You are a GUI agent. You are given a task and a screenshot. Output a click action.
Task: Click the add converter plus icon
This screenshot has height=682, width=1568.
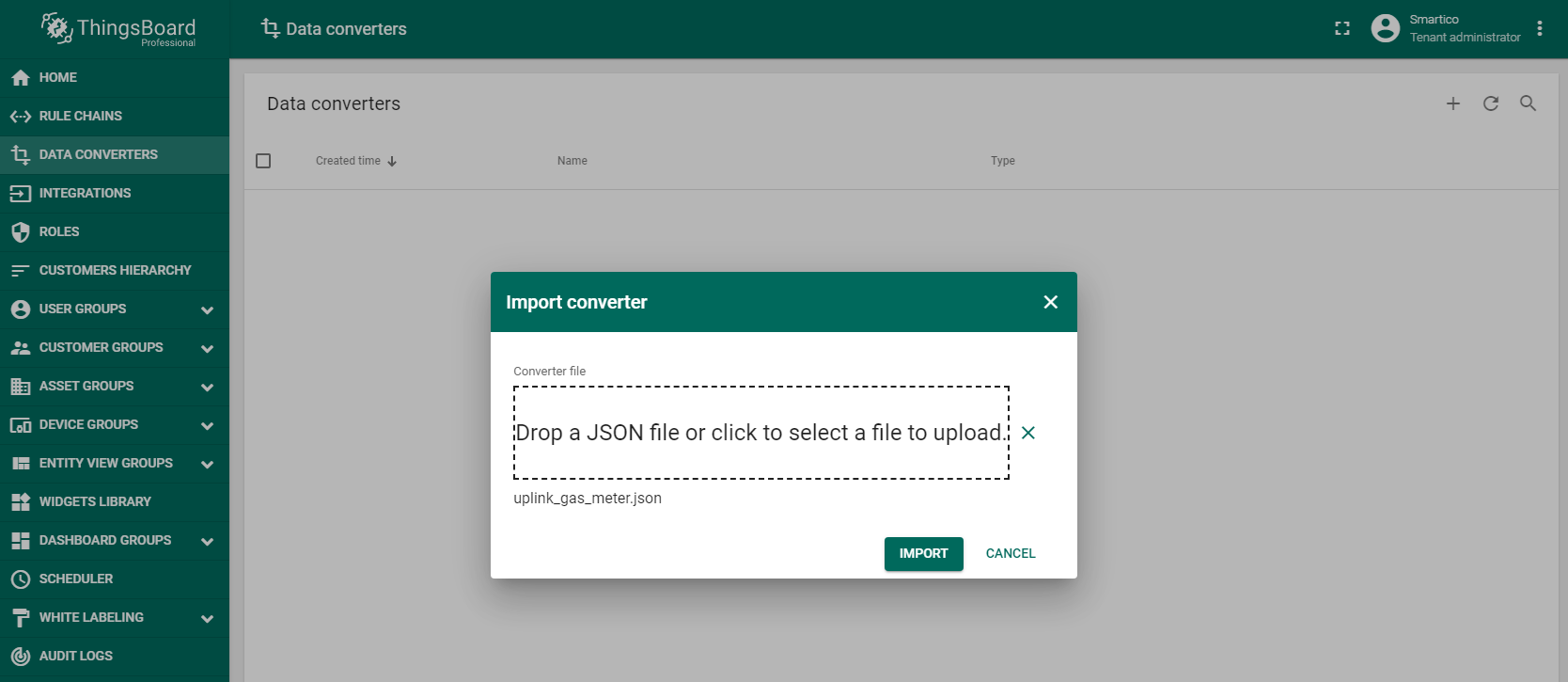coord(1452,103)
